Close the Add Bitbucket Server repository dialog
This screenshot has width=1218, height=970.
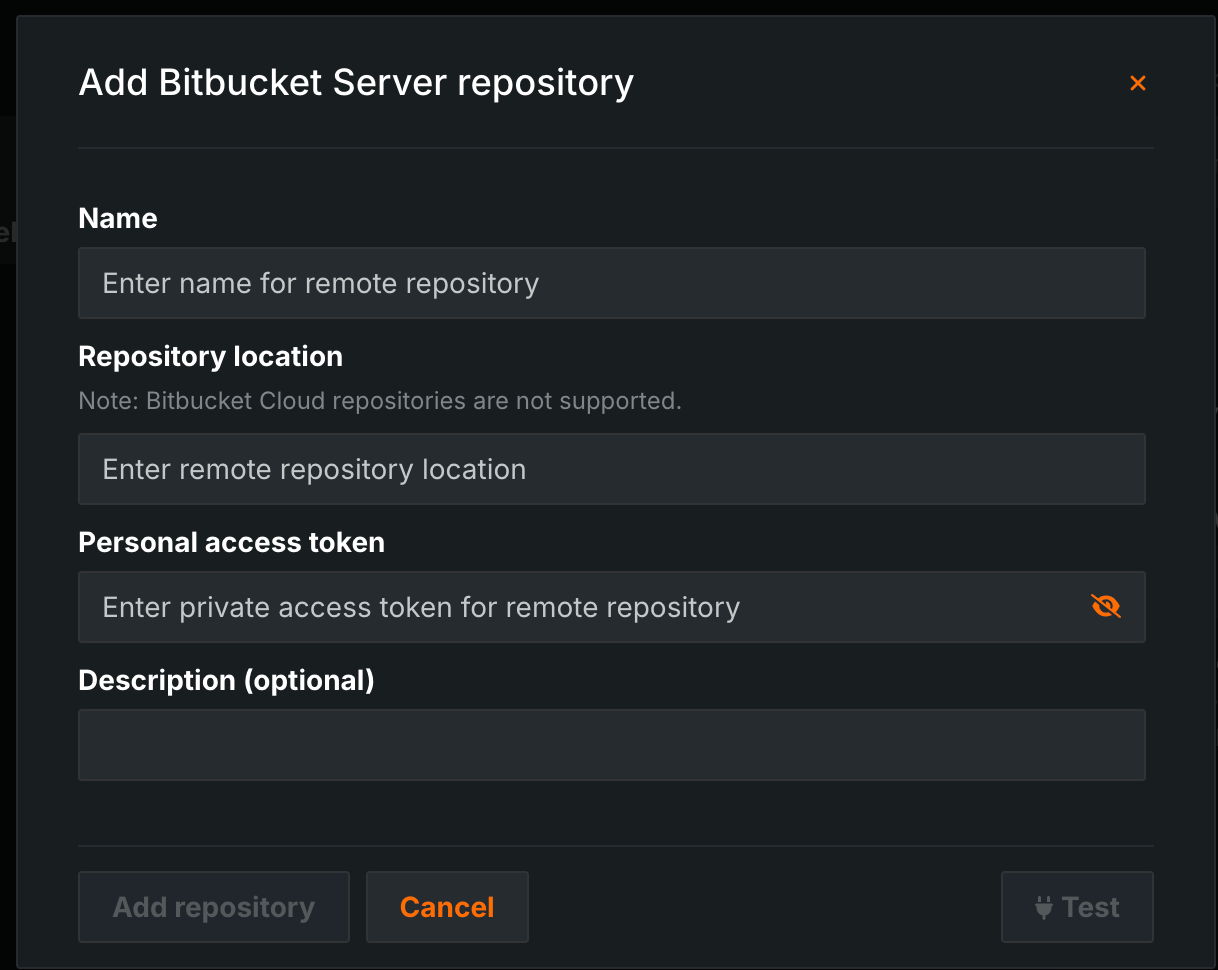pos(1137,83)
